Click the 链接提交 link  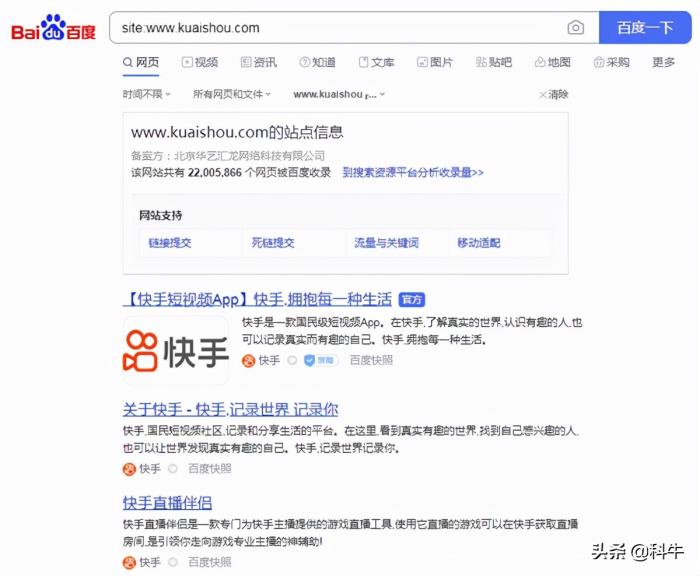170,243
